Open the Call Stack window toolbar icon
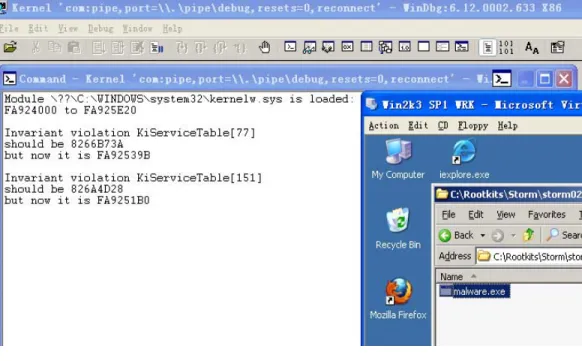Viewport: 582px width, 361px height. pos(386,47)
